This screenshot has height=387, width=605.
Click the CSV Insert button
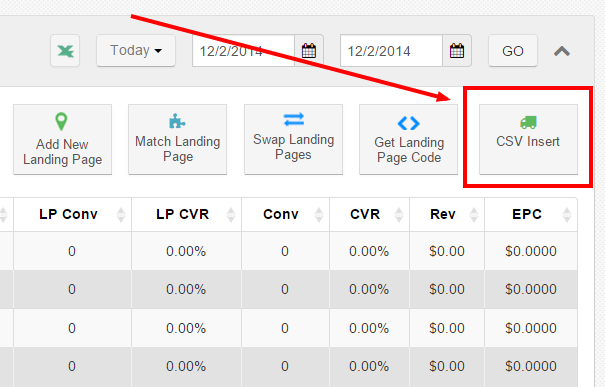coord(528,139)
